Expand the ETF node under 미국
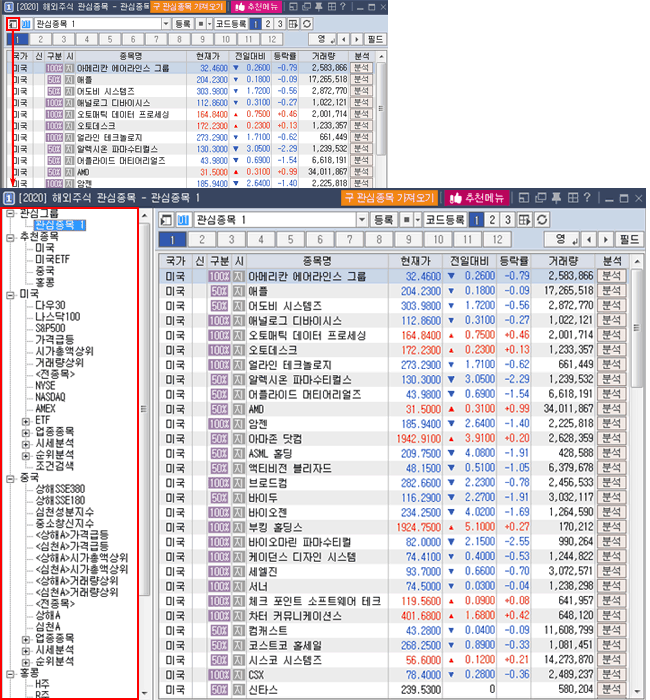The height and width of the screenshot is (700, 650). pos(26,421)
